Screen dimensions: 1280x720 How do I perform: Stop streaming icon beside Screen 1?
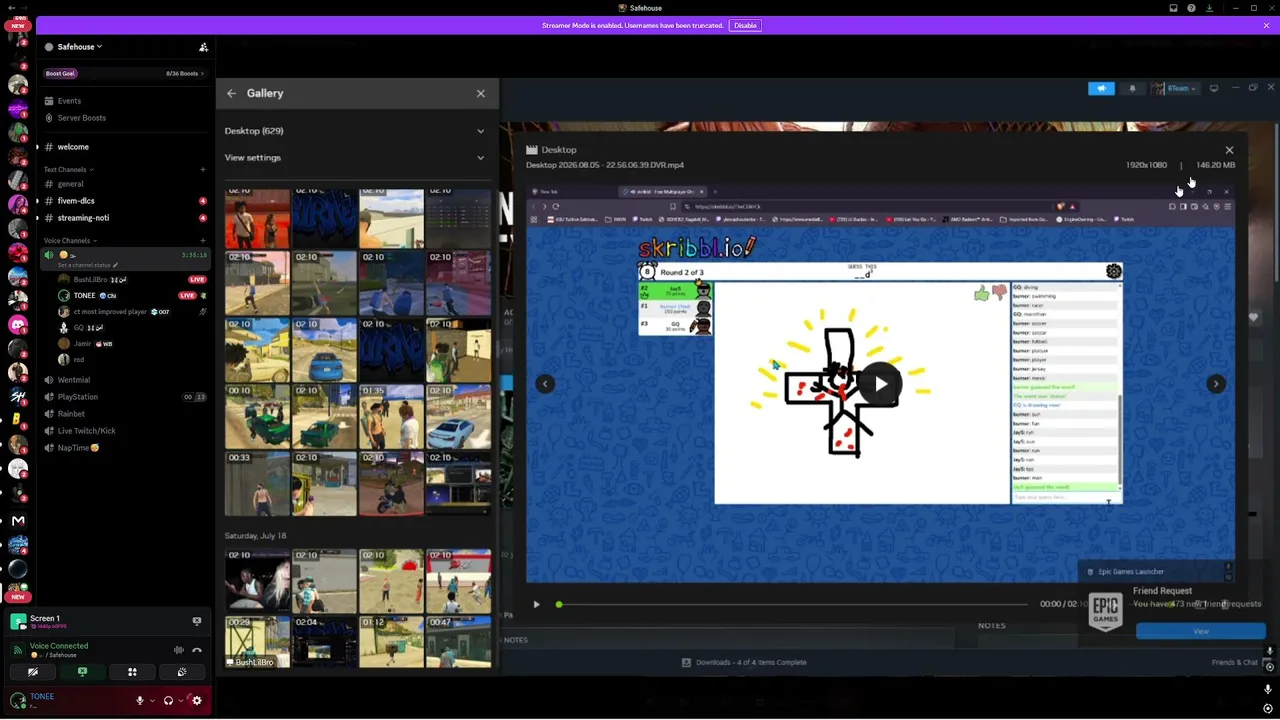click(197, 622)
